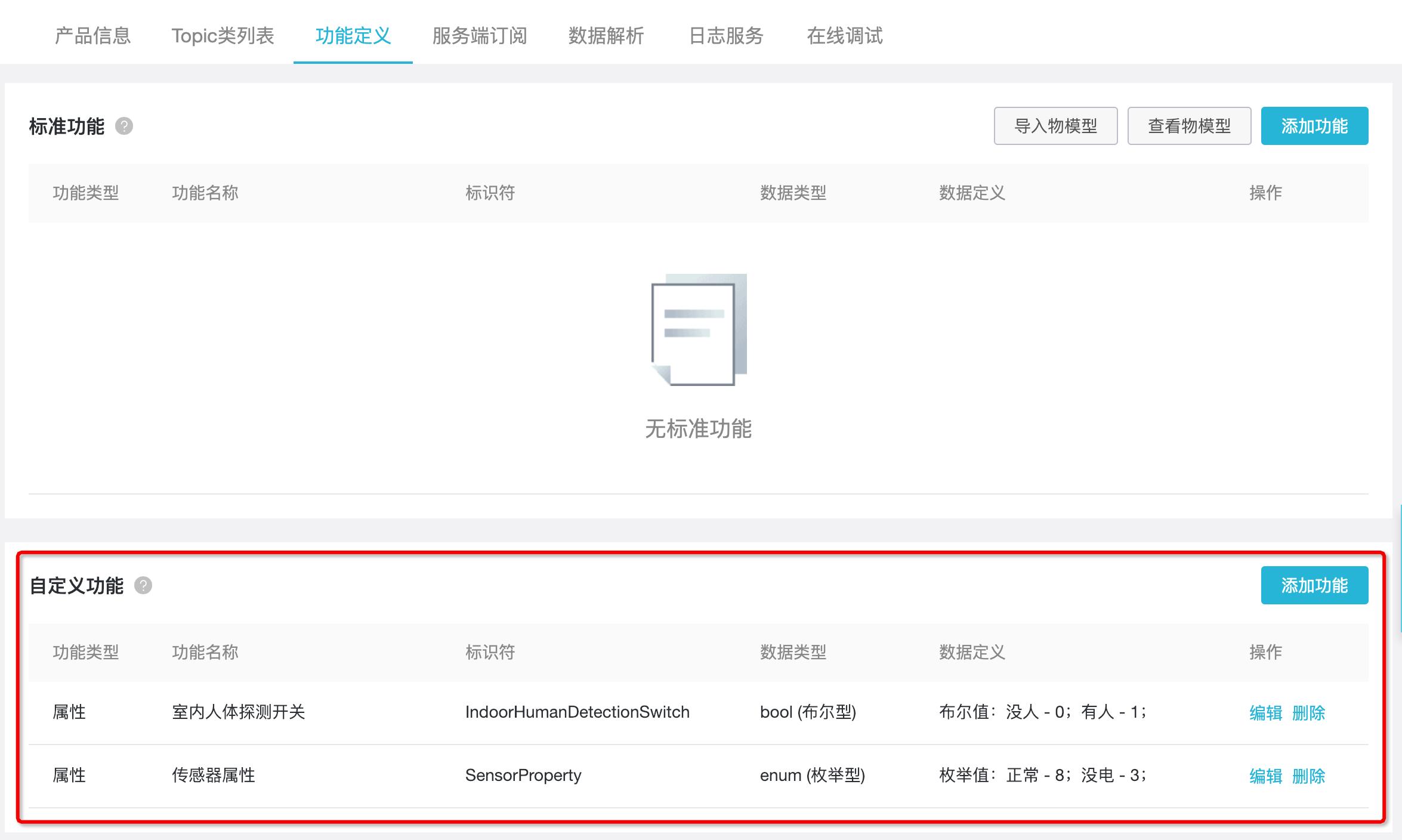The image size is (1402, 840).
Task: Switch to the 功能定义 tab
Action: tap(353, 36)
